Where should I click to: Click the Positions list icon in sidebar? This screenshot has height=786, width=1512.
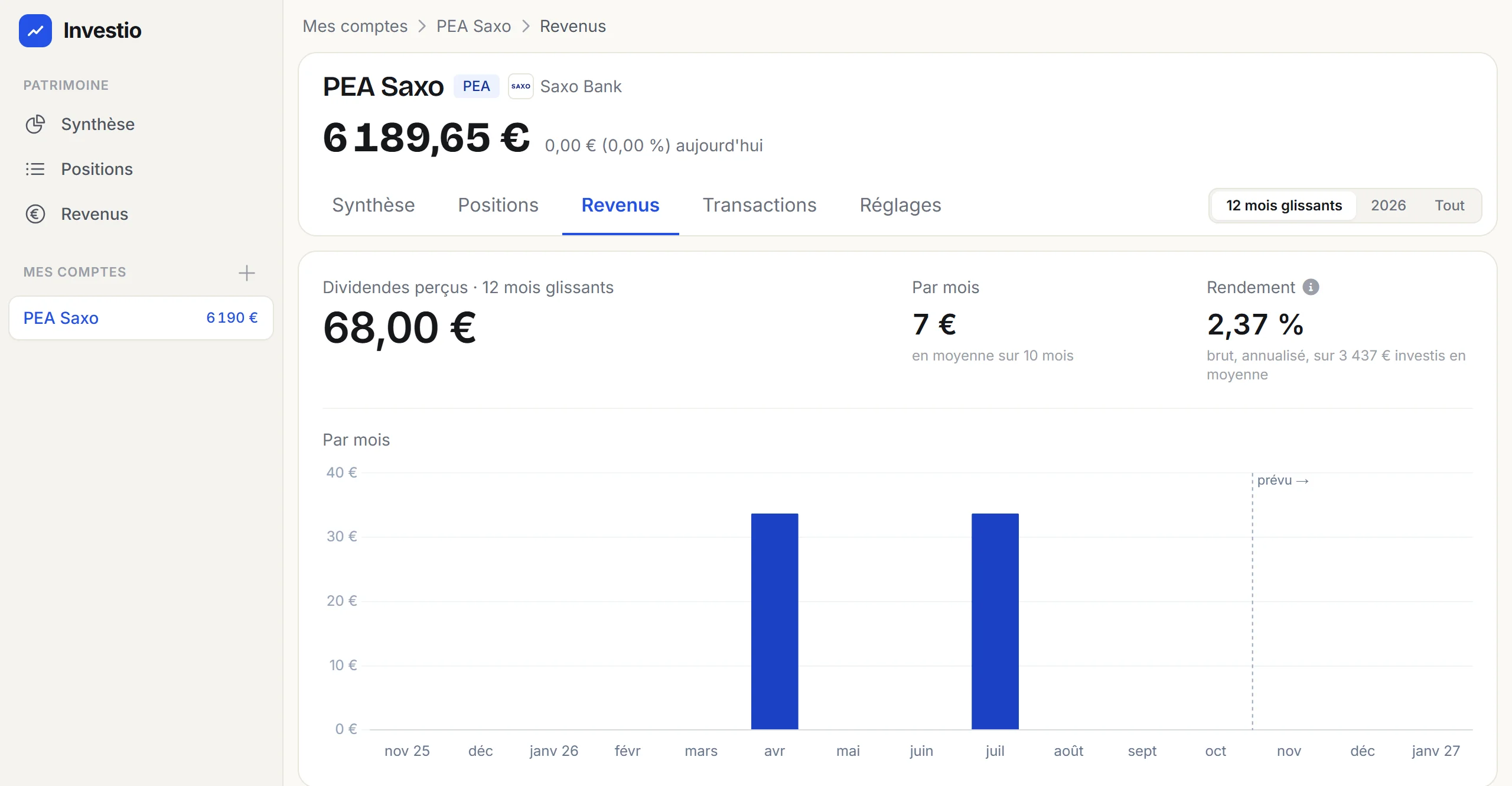click(35, 169)
